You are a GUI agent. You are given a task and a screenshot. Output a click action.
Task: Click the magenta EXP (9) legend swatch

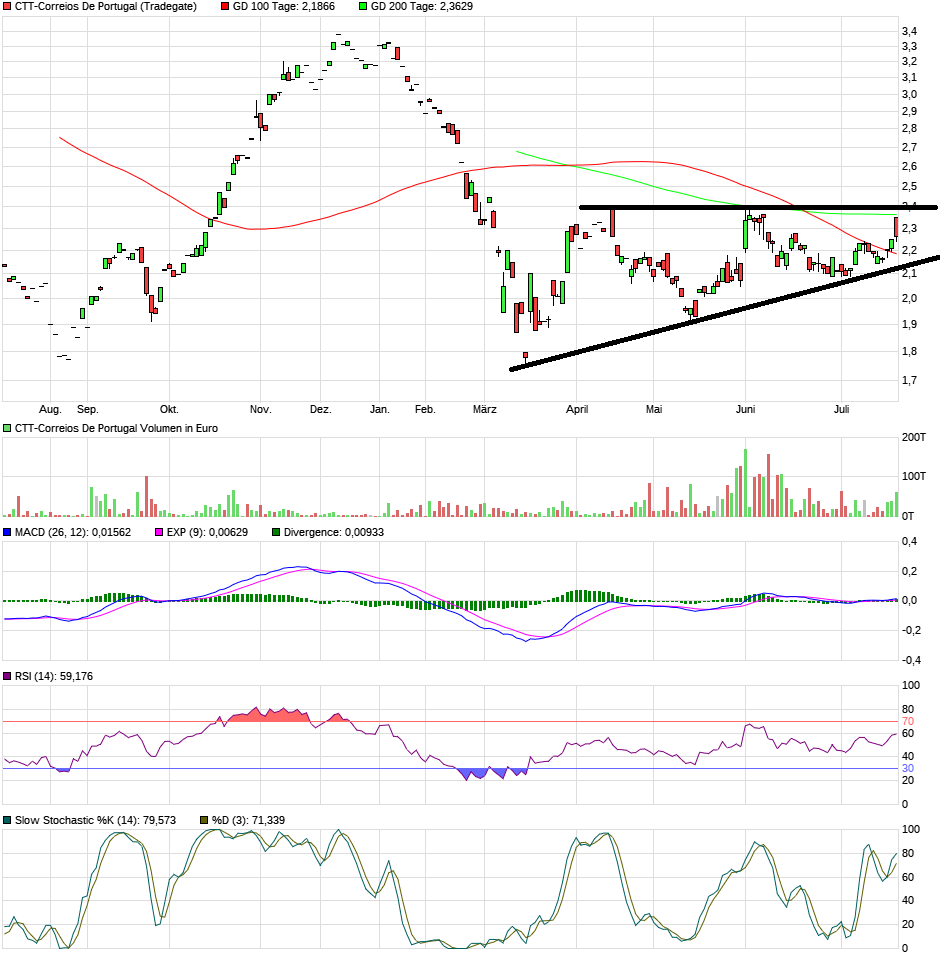(x=158, y=532)
